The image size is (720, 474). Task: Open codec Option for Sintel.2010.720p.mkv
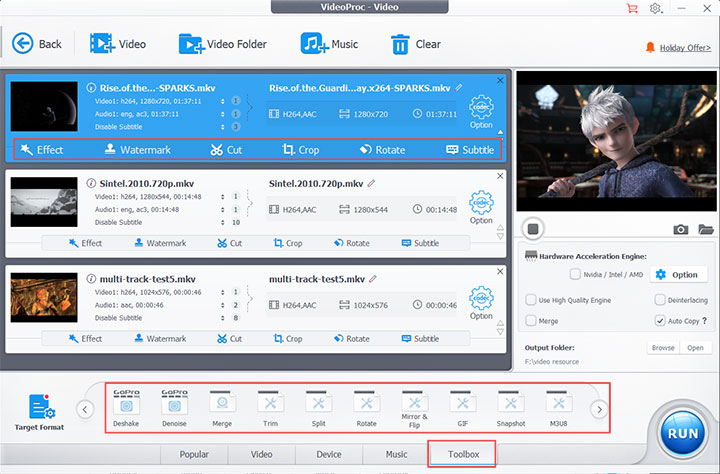481,207
